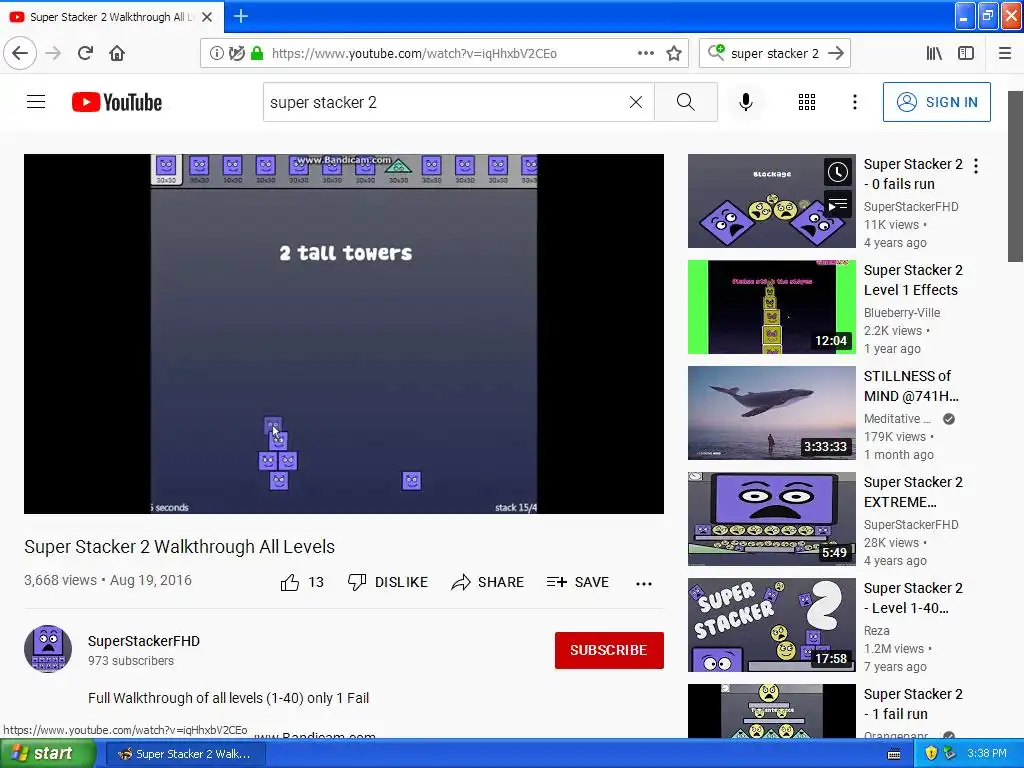Image resolution: width=1024 pixels, height=768 pixels.
Task: Click the video player to pause
Action: 344,334
